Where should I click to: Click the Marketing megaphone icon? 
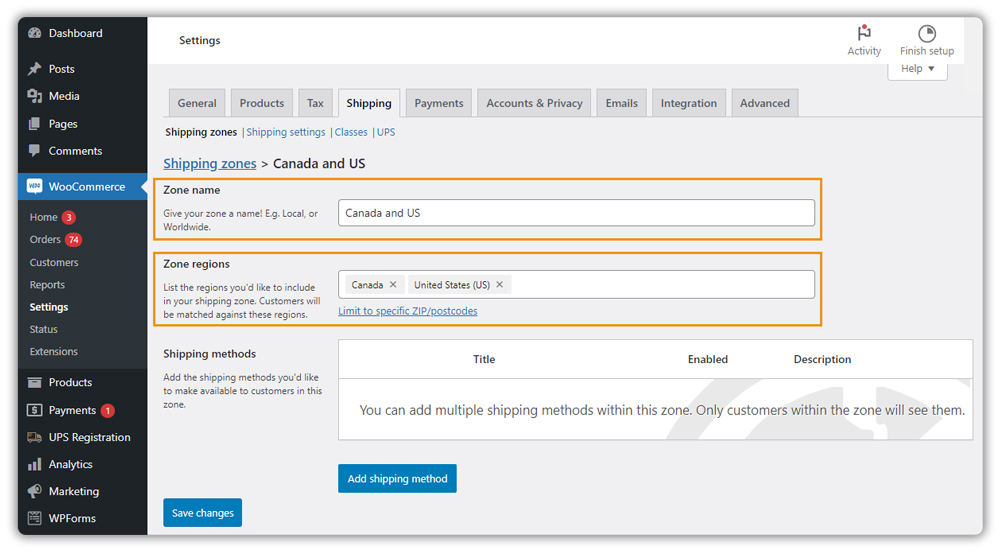(x=34, y=491)
